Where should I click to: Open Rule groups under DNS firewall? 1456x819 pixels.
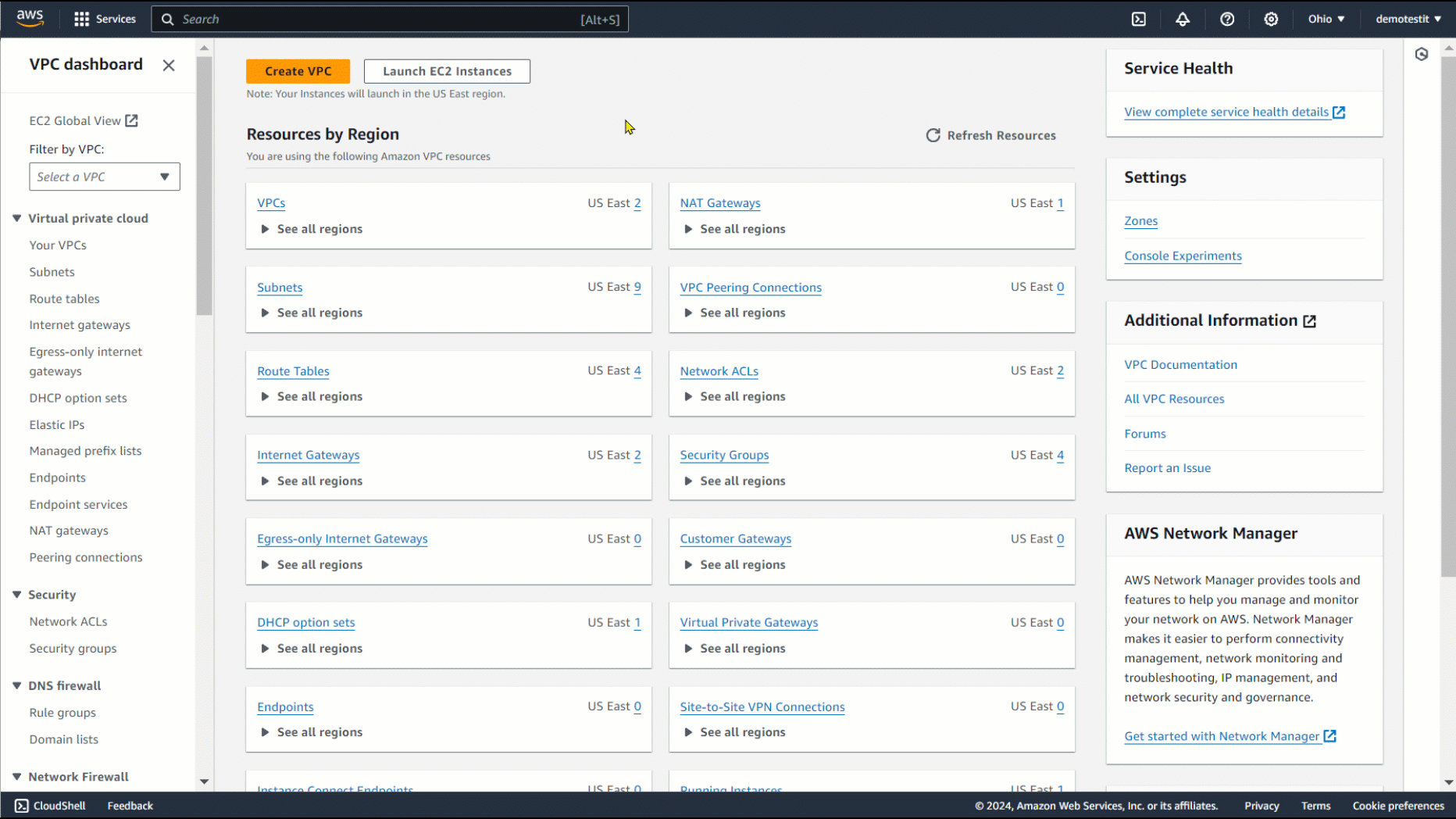[x=62, y=713]
